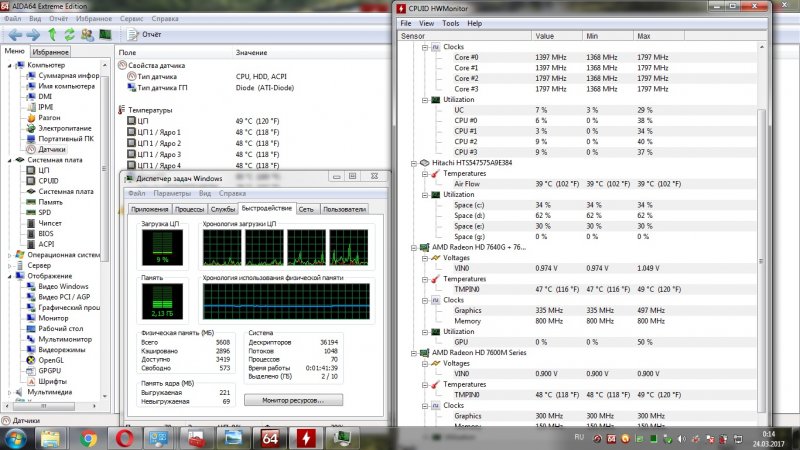The height and width of the screenshot is (450, 800).
Task: Select the Разгон overclock tree item
Action: pyautogui.click(x=49, y=117)
